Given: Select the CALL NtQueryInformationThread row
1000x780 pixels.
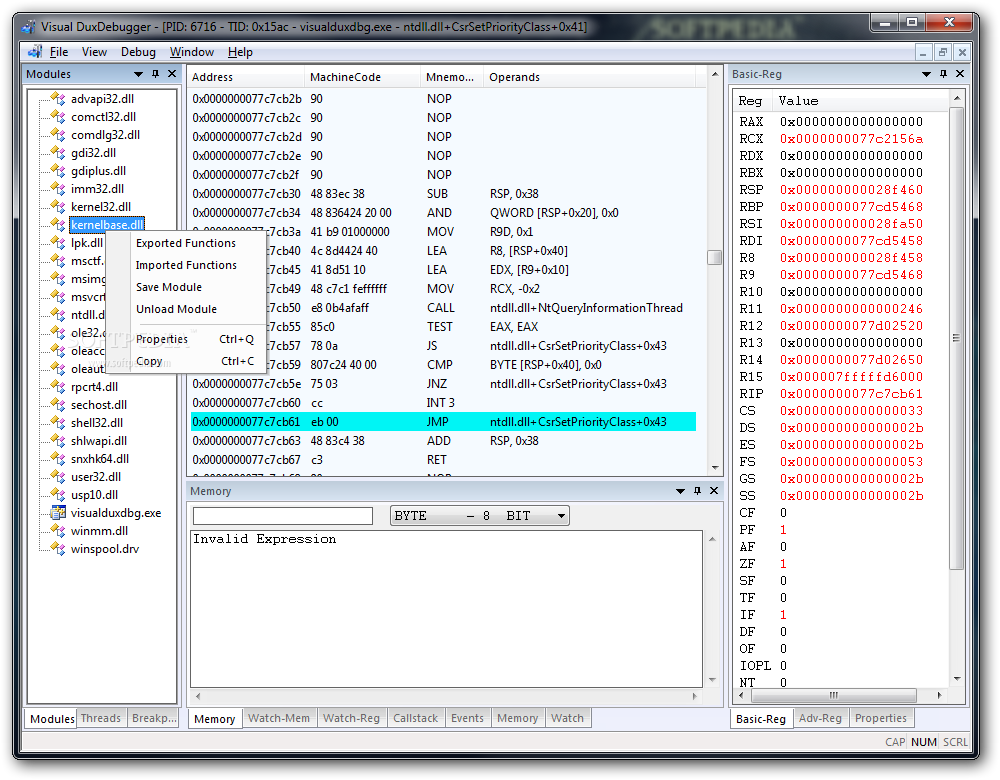Looking at the screenshot, I should tap(443, 308).
